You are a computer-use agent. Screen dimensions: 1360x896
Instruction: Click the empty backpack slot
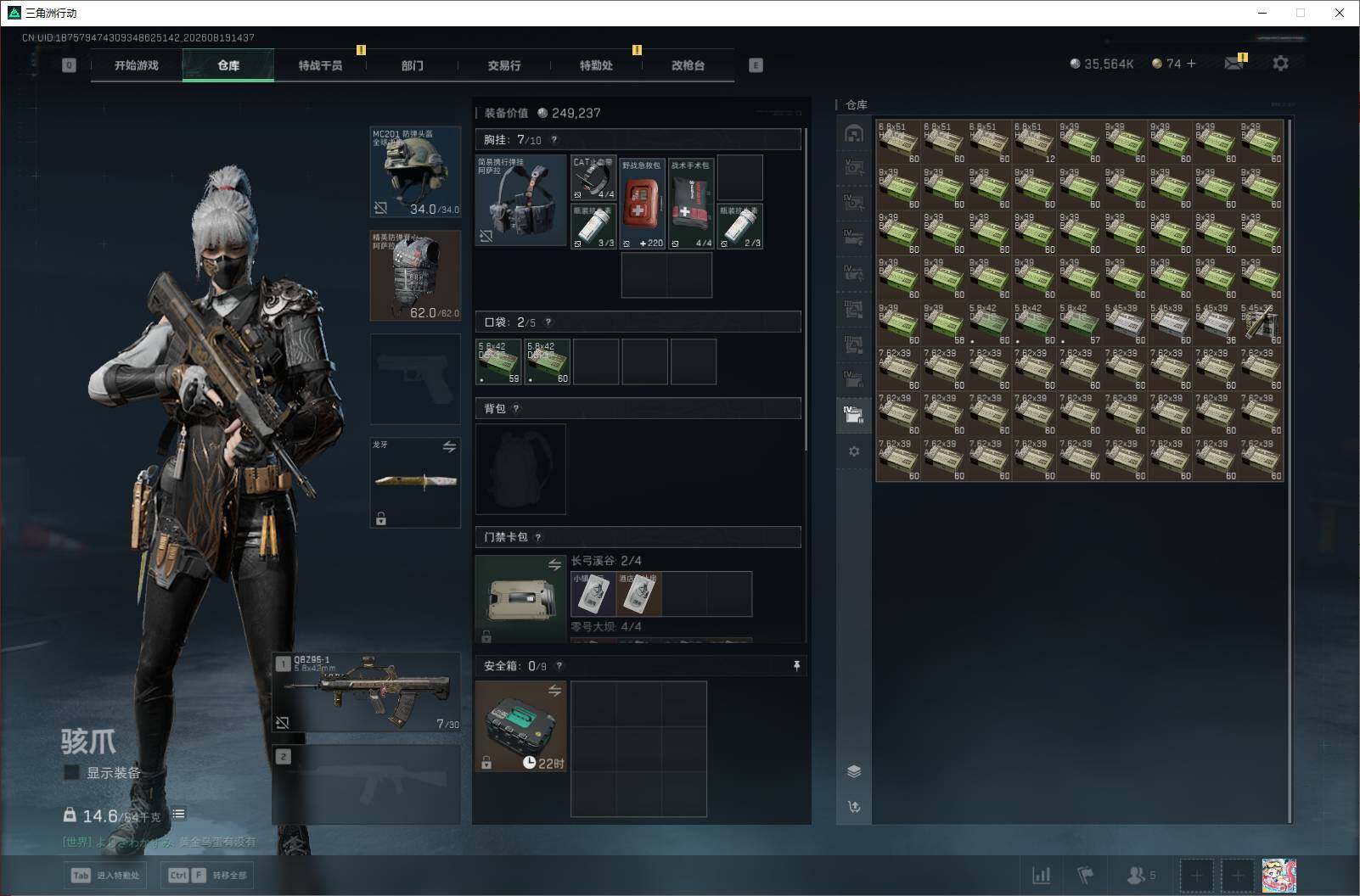coord(520,469)
